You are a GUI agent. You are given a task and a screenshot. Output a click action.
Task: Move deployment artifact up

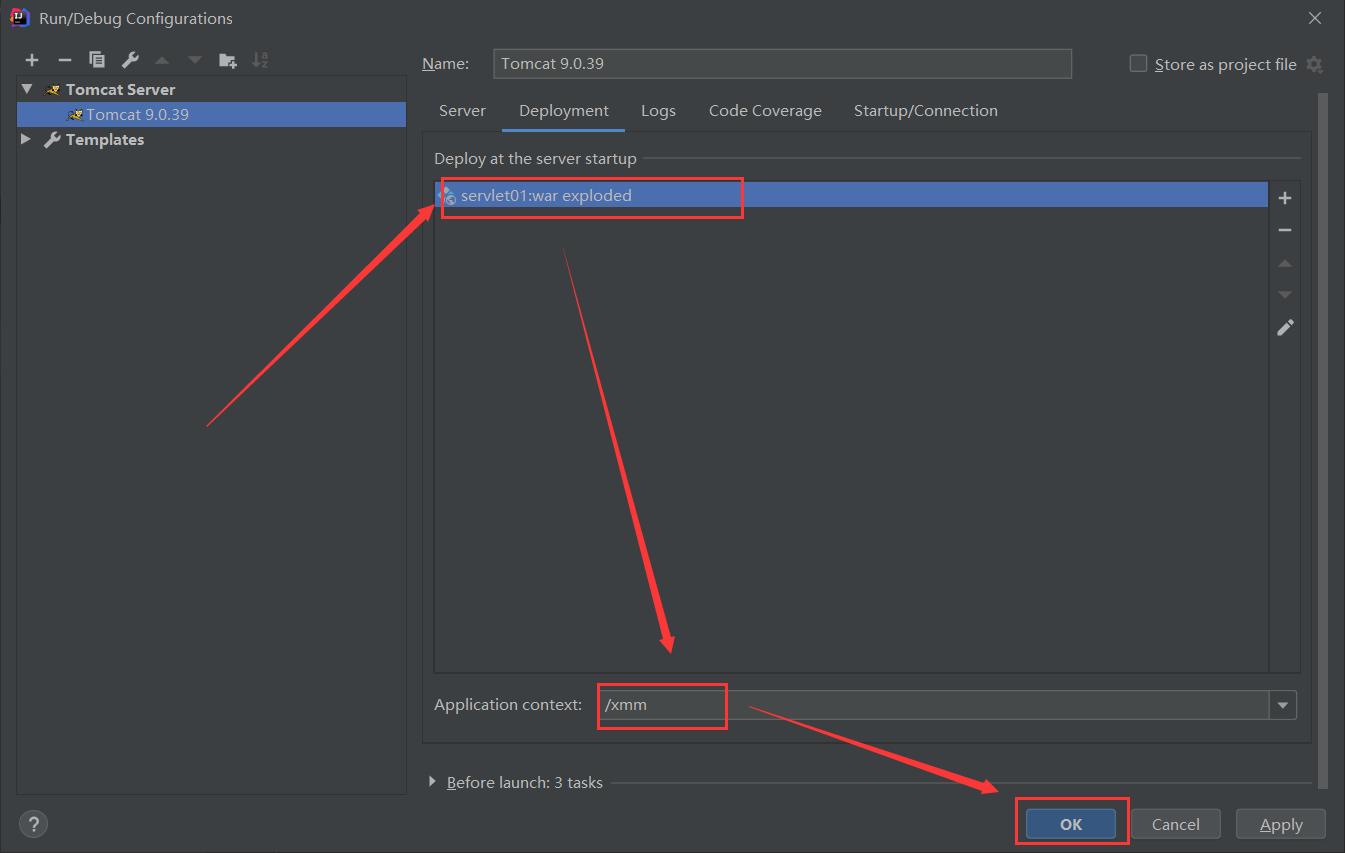click(x=1285, y=263)
